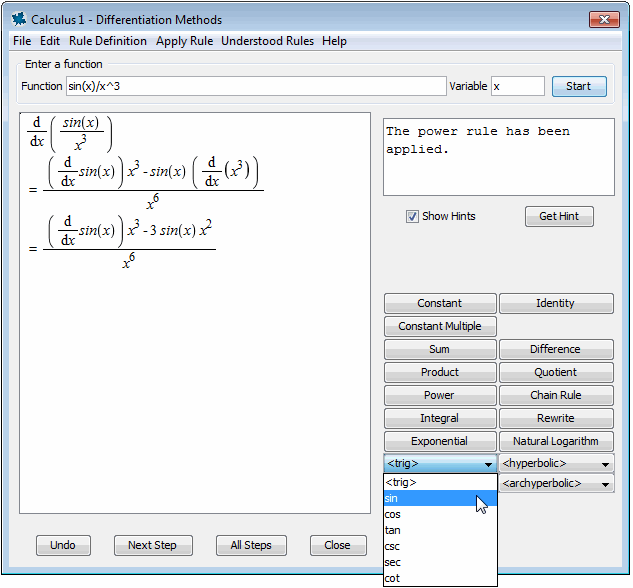Click the Maple app icon in title bar
The height and width of the screenshot is (588, 633).
[18, 19]
